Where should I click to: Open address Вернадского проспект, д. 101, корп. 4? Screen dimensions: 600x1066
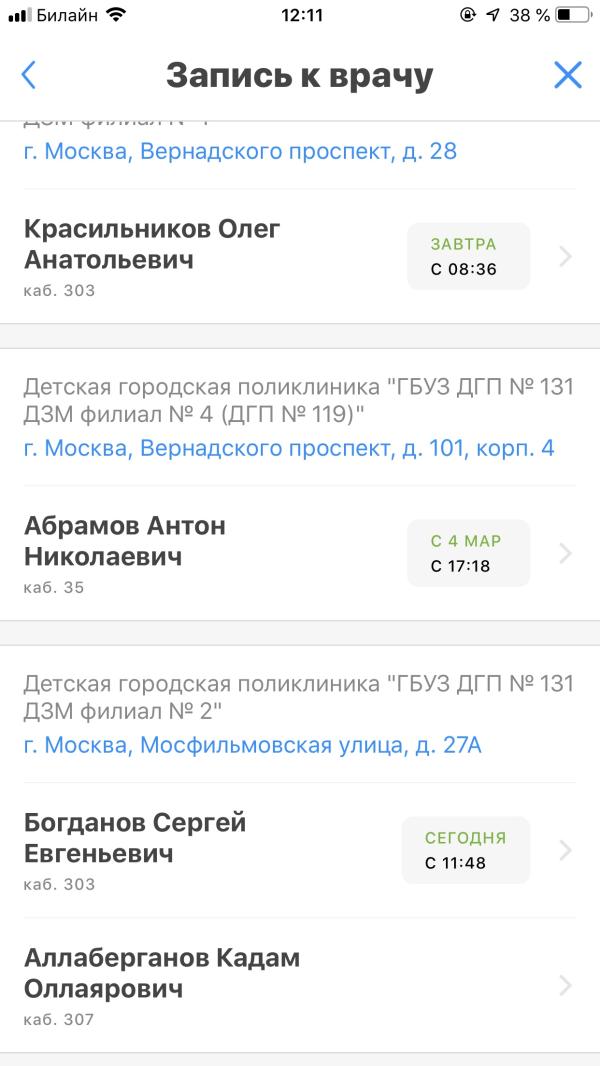[289, 449]
